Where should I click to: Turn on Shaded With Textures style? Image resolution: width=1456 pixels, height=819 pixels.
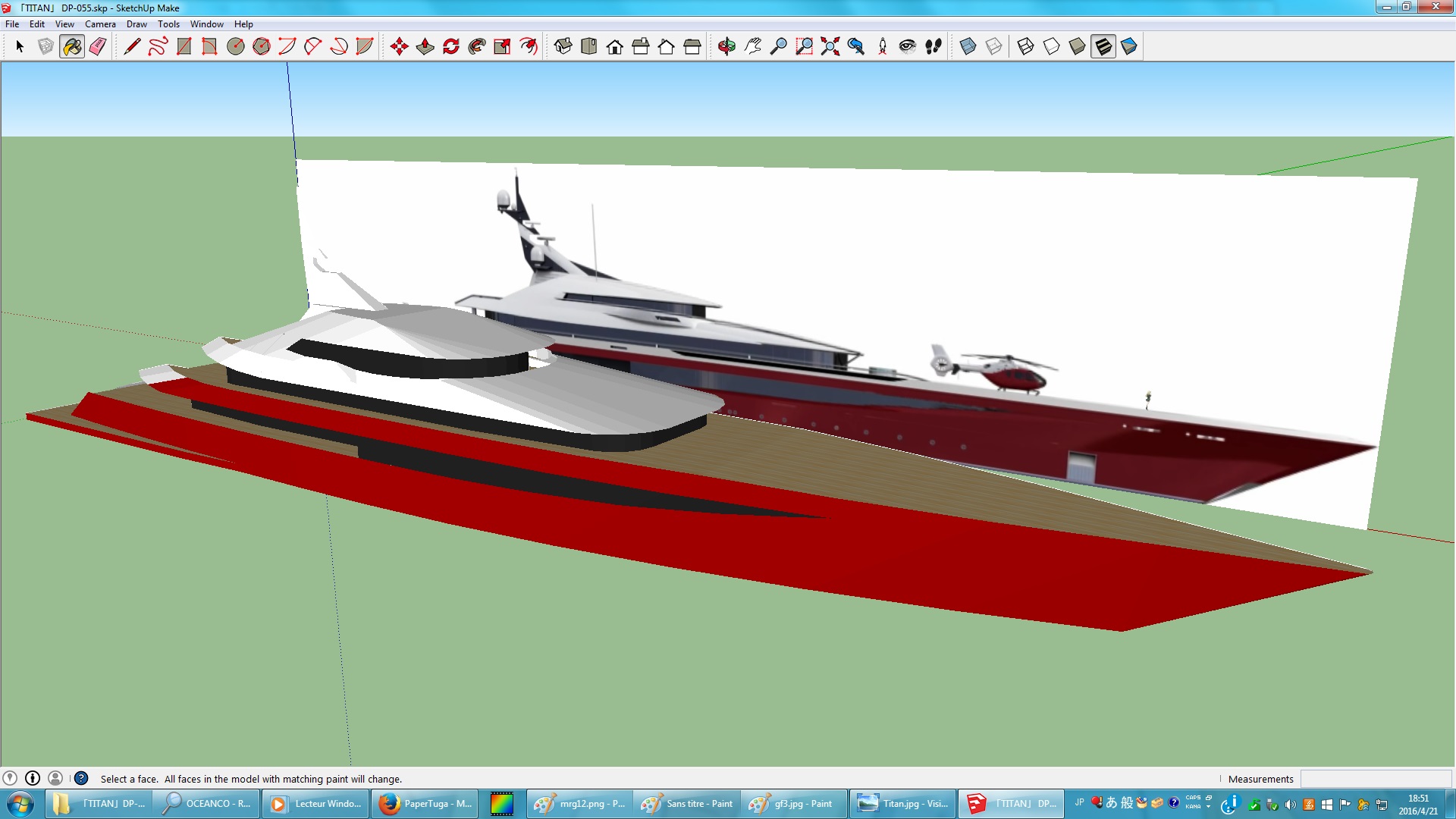click(1103, 47)
